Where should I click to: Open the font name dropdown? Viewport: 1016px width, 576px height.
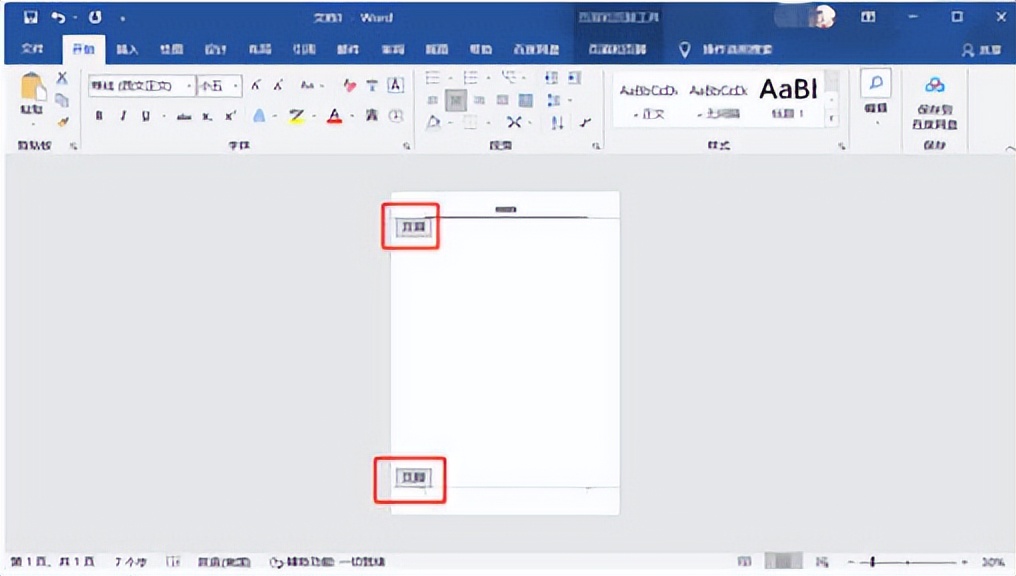pos(189,86)
